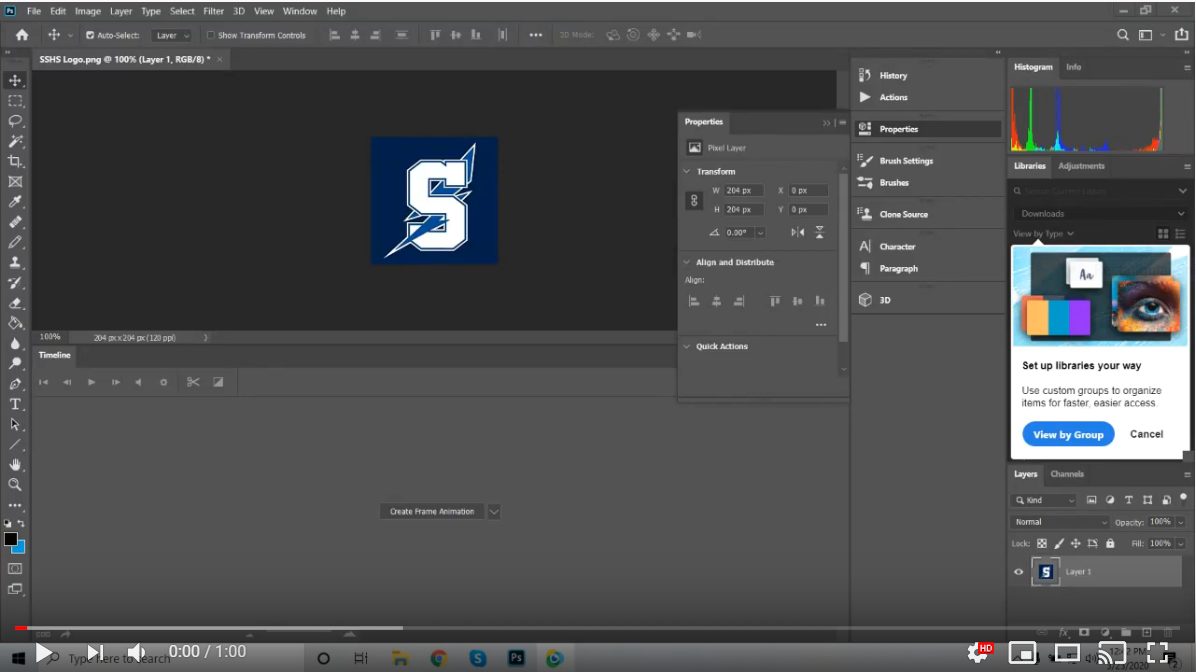Toggle lock image pixels brush icon

1059,543
